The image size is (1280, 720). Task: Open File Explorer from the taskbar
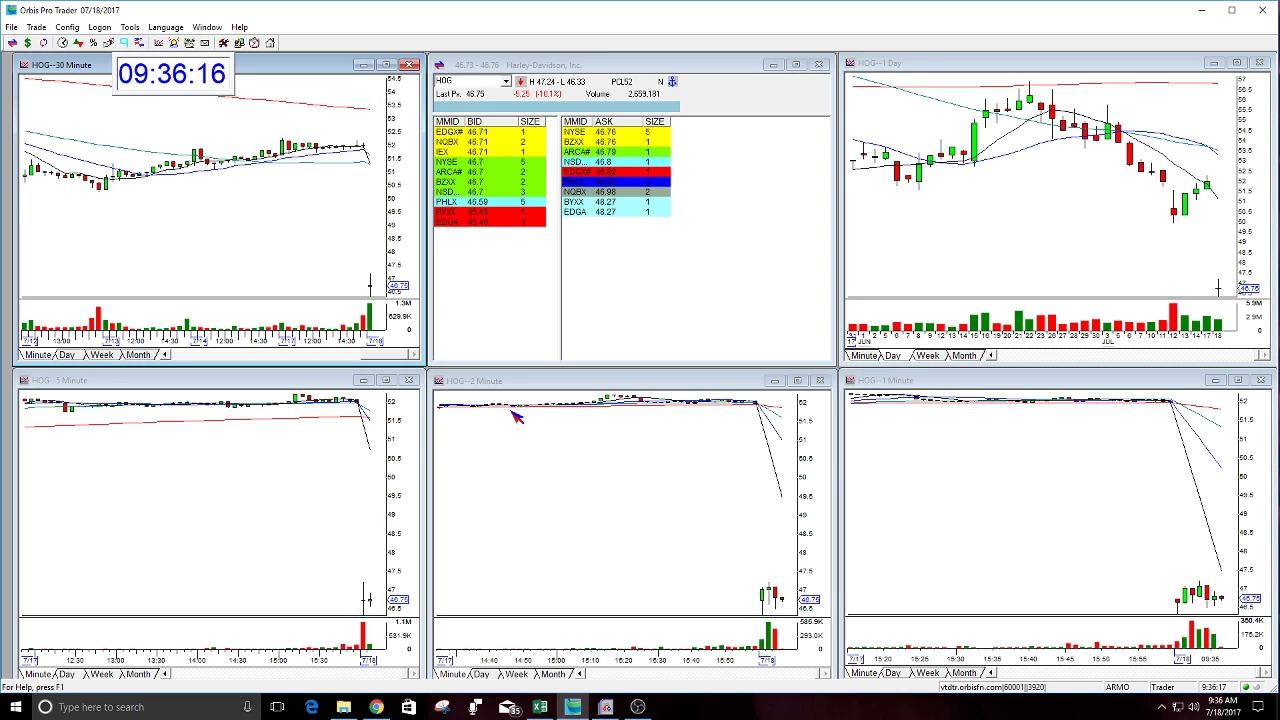coord(343,707)
